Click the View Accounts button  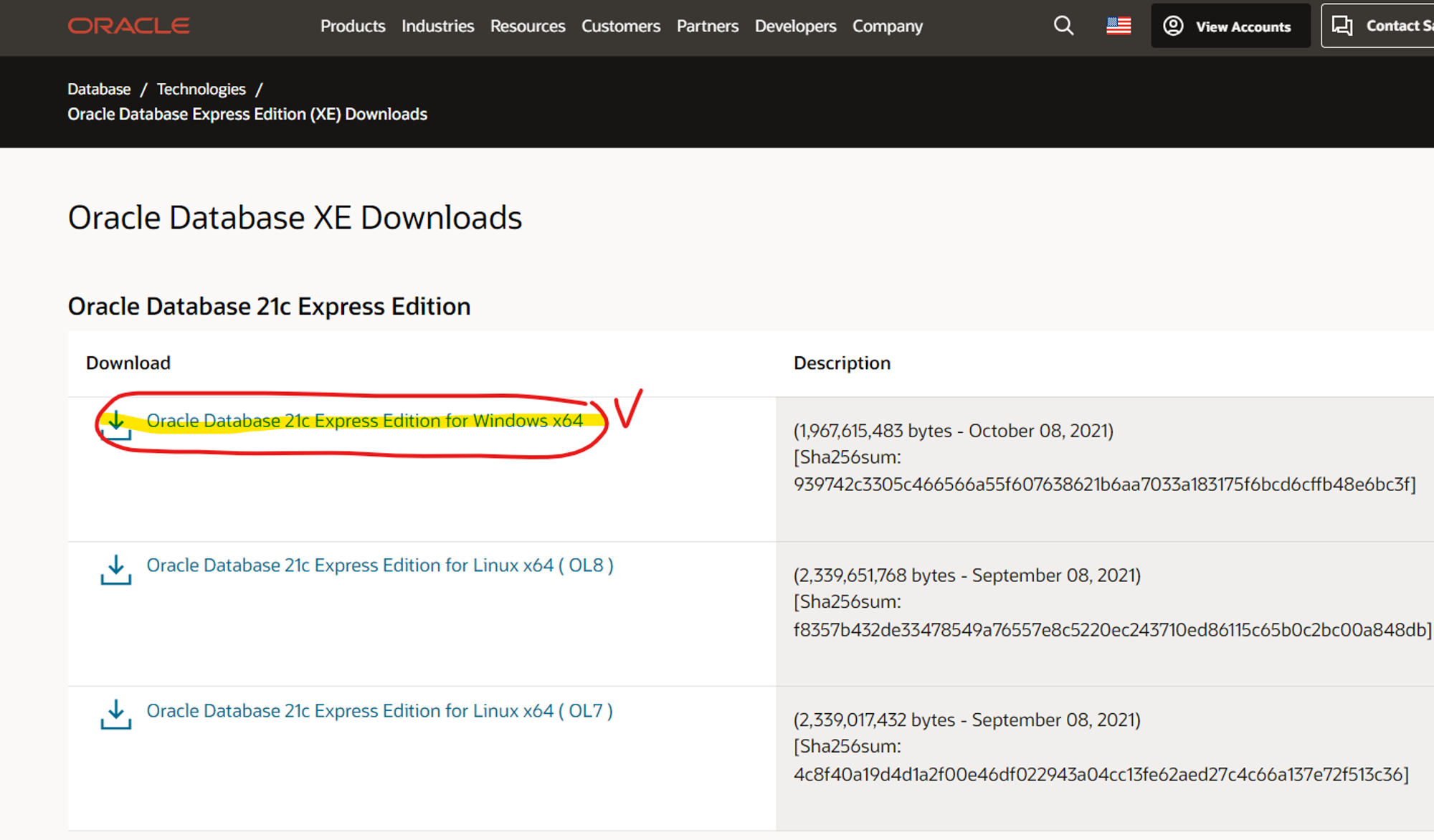[x=1230, y=26]
